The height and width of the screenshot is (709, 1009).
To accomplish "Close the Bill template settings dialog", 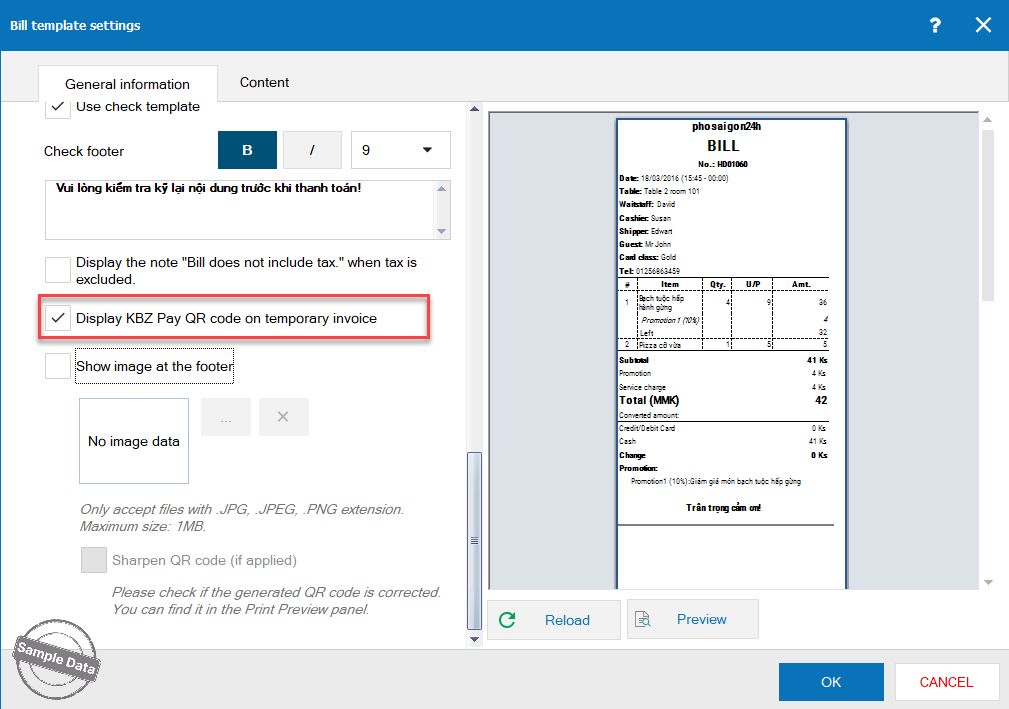I will pos(983,25).
